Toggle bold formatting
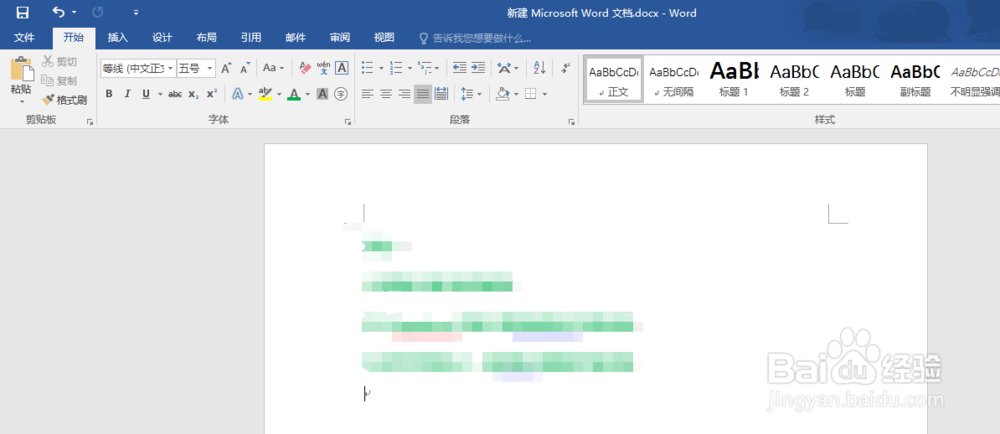This screenshot has height=434, width=1000. 109,94
